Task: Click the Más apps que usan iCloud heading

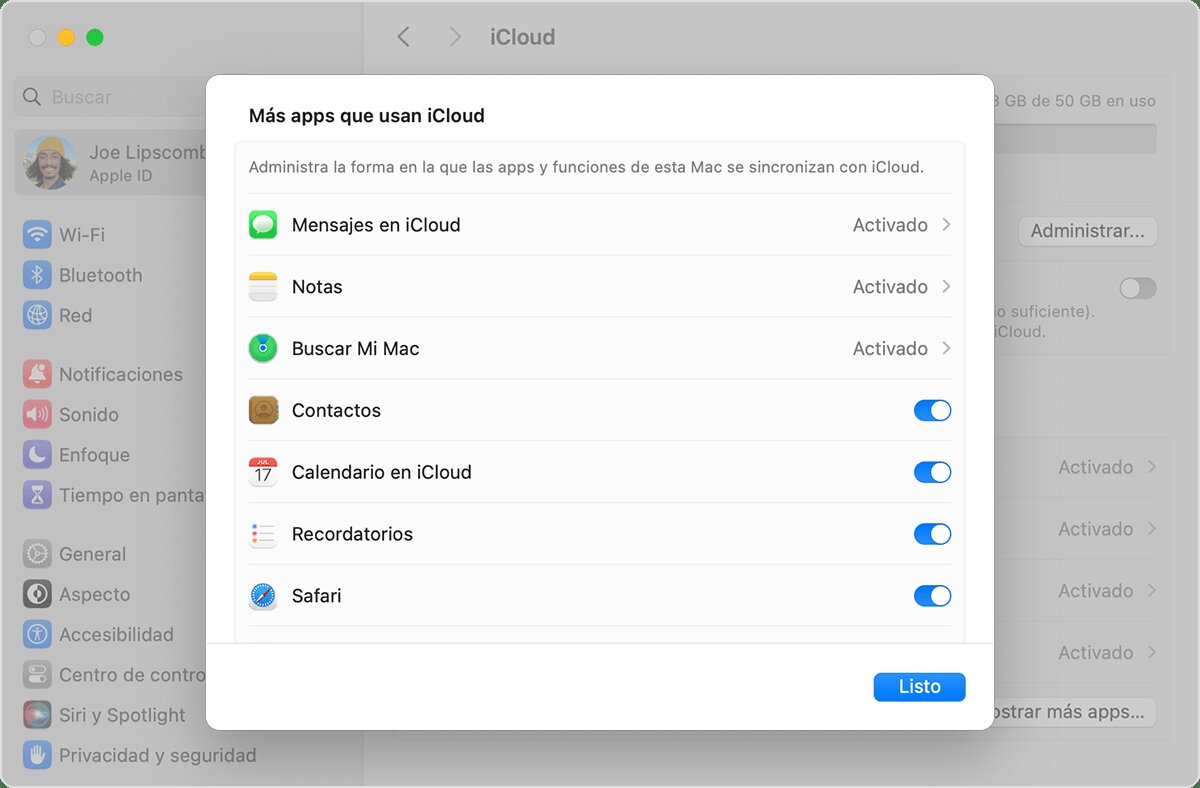Action: tap(367, 116)
